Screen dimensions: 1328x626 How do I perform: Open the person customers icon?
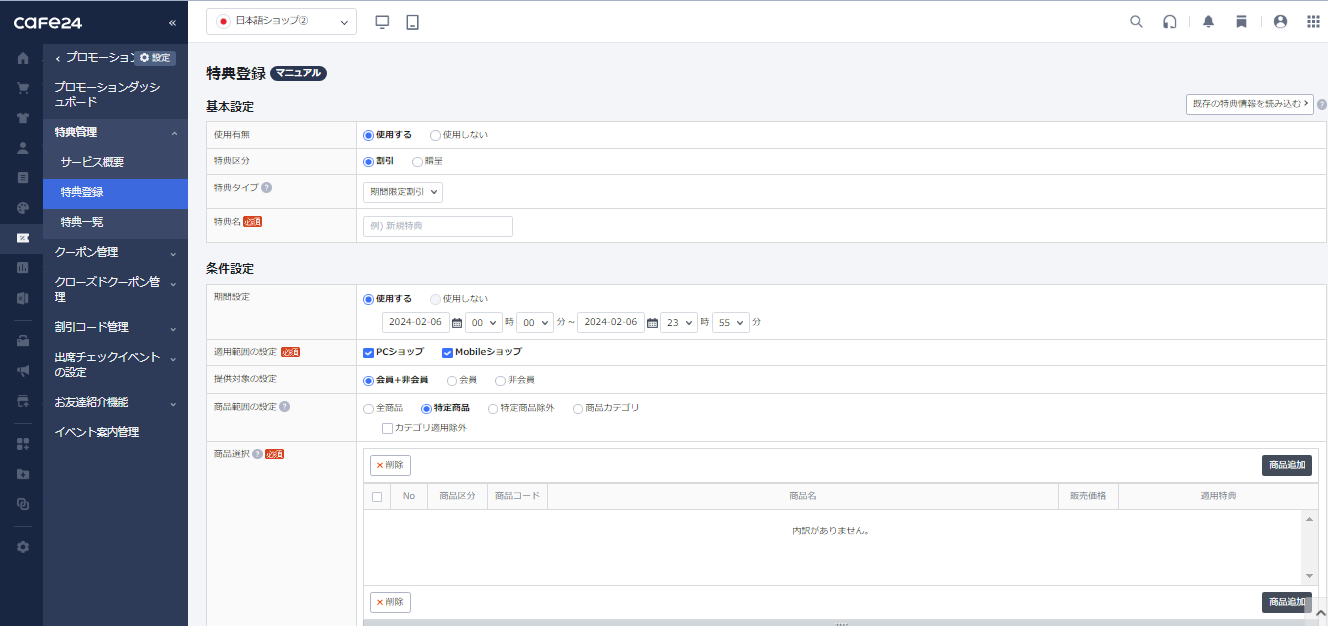tap(22, 147)
